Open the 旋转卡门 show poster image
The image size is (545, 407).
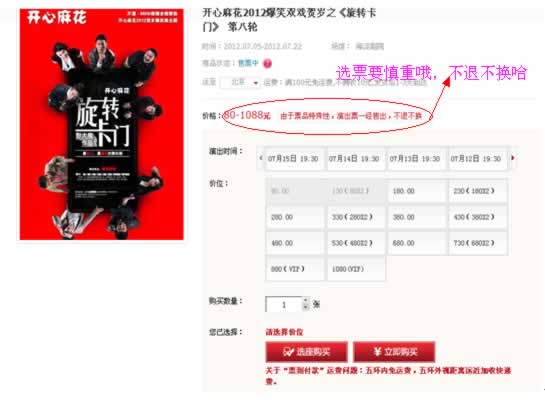coord(101,124)
